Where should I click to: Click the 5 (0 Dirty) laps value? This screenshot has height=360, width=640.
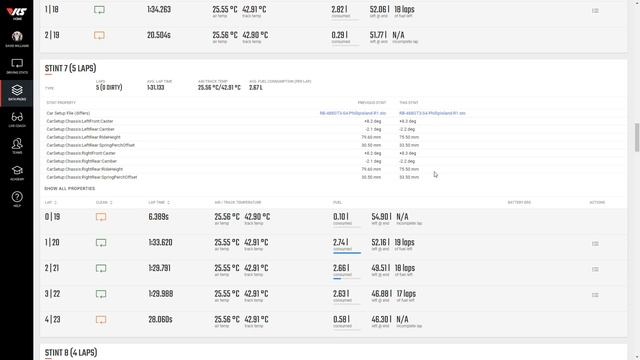point(109,88)
